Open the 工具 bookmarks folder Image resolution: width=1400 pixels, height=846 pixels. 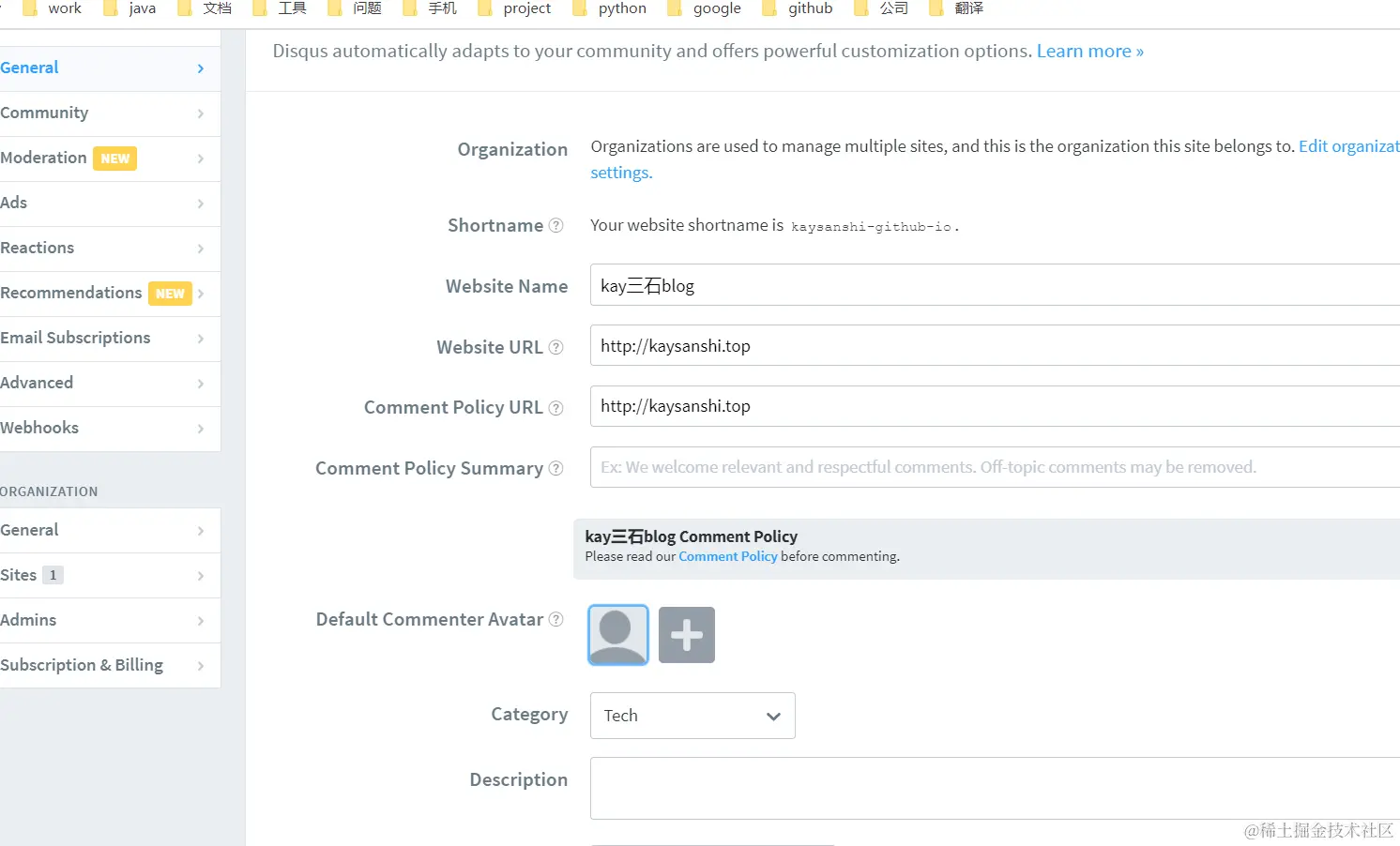click(x=281, y=8)
